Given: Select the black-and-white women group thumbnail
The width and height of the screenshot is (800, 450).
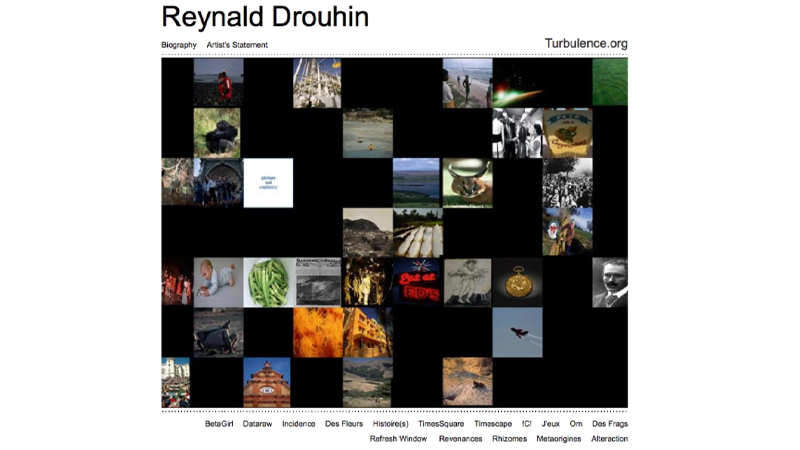Looking at the screenshot, I should click(x=517, y=133).
